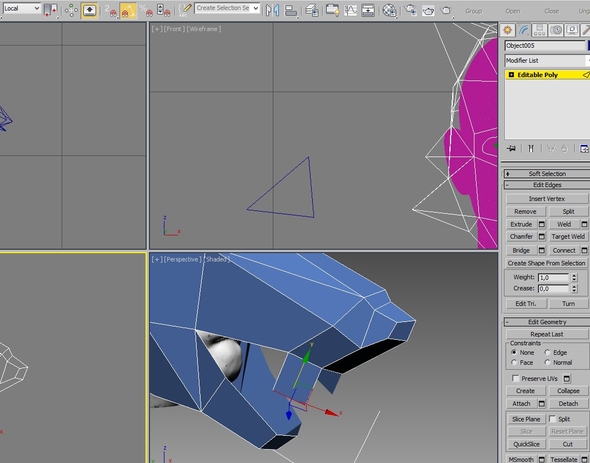Screen dimensions: 590x463
Task: Open the Render Setup icon
Action: pyautogui.click(x=411, y=10)
